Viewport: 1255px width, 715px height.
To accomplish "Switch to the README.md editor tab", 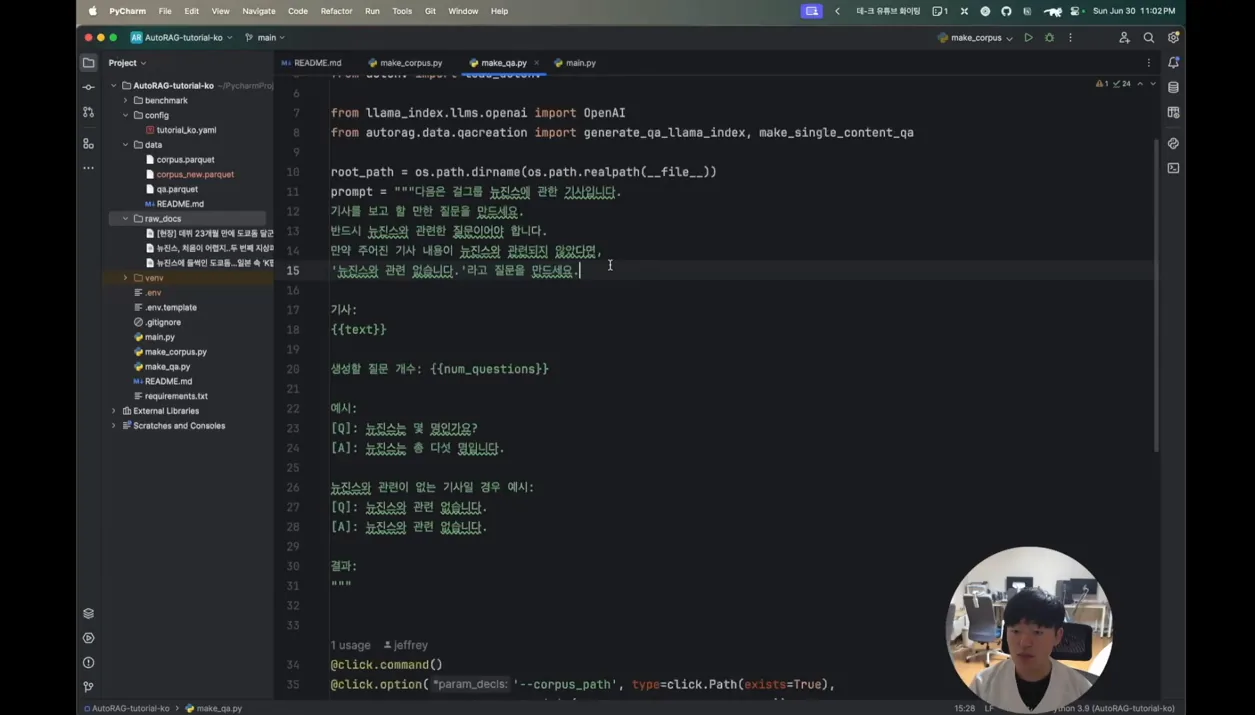I will tap(312, 63).
